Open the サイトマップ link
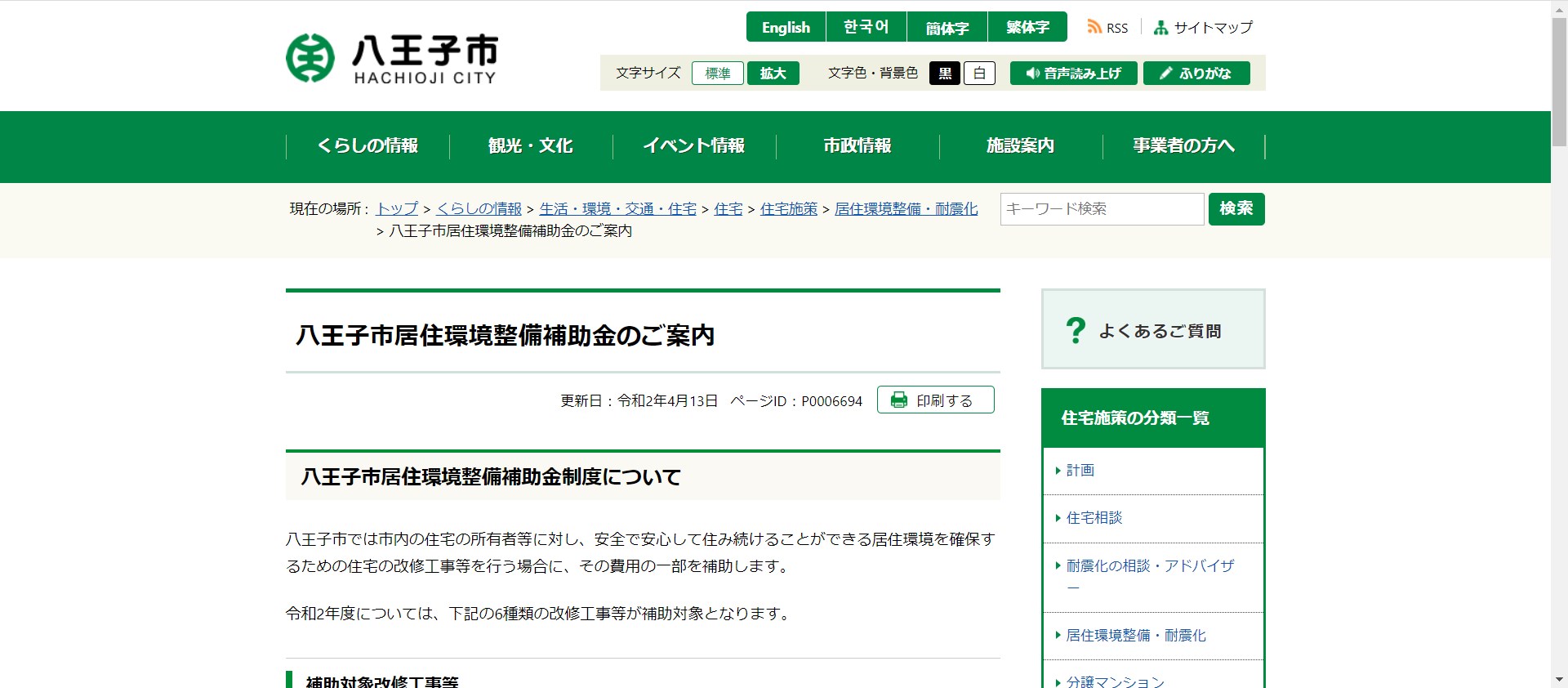The height and width of the screenshot is (688, 1568). 1203,28
